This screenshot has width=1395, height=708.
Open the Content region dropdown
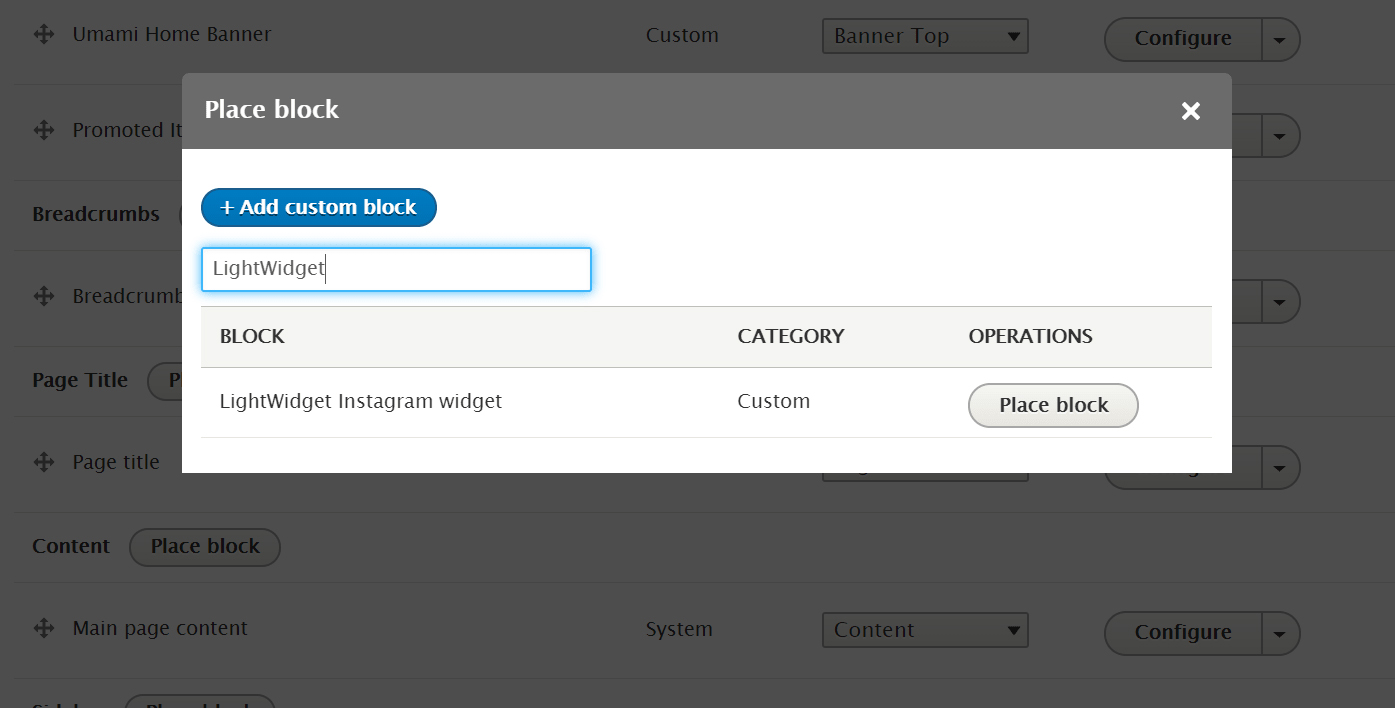(925, 630)
